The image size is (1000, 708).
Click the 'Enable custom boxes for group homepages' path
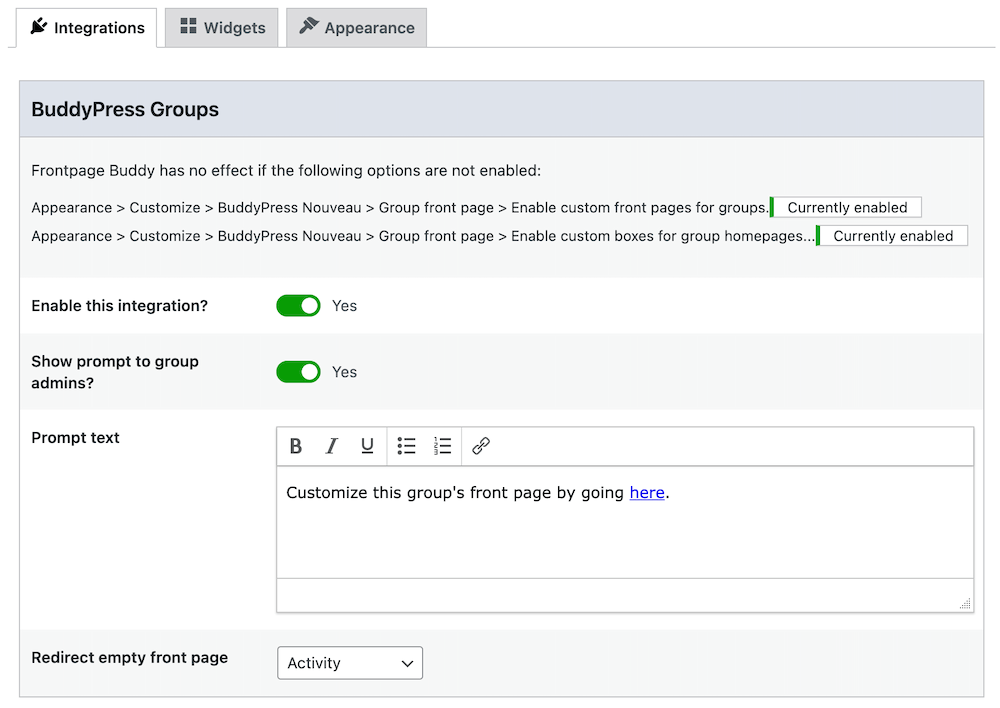click(x=423, y=236)
